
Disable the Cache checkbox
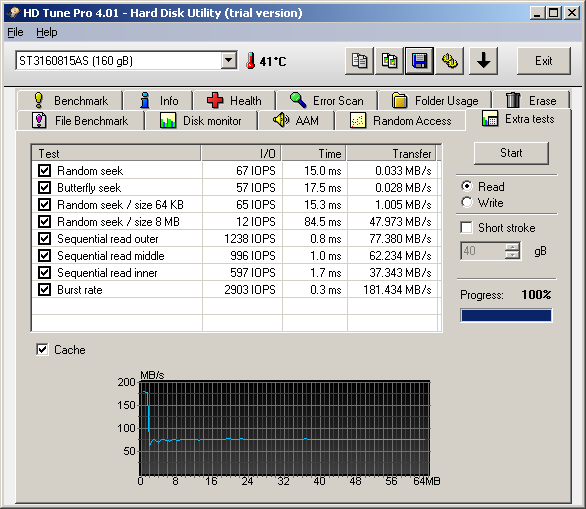[42, 350]
